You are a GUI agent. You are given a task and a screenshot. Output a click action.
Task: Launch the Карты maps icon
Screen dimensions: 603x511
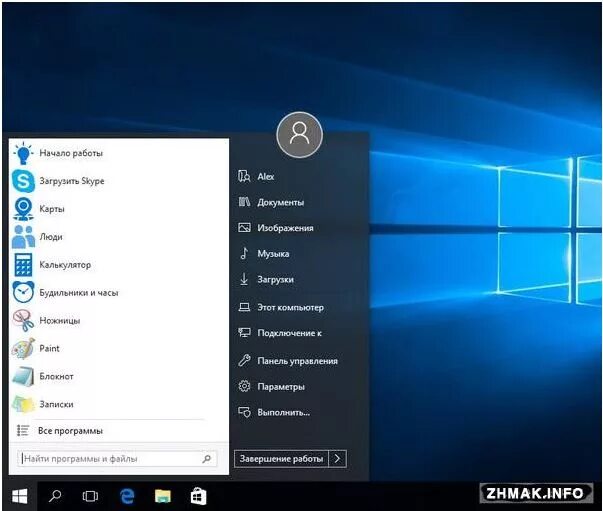pyautogui.click(x=23, y=209)
